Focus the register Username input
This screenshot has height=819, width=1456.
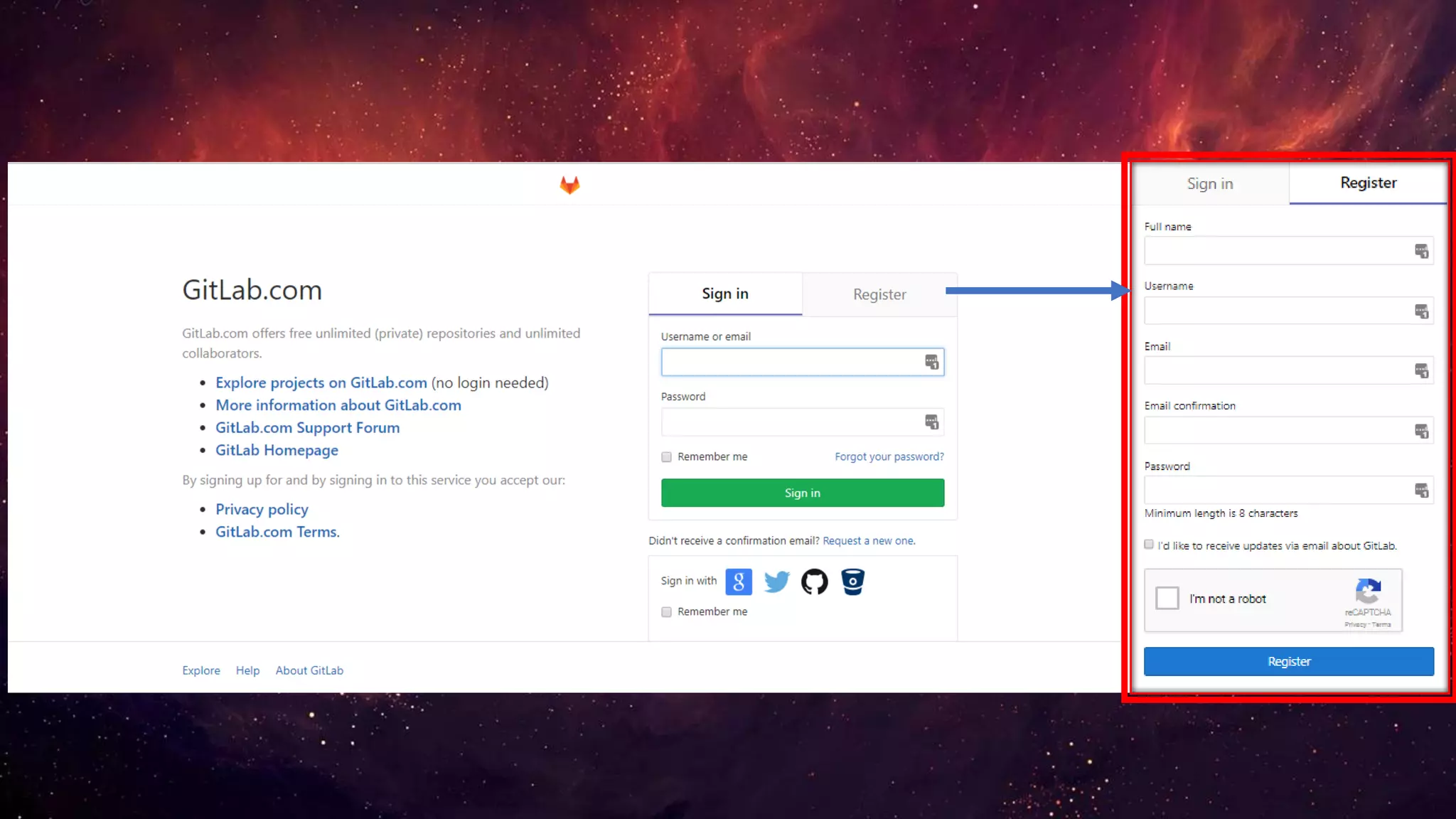tap(1289, 311)
